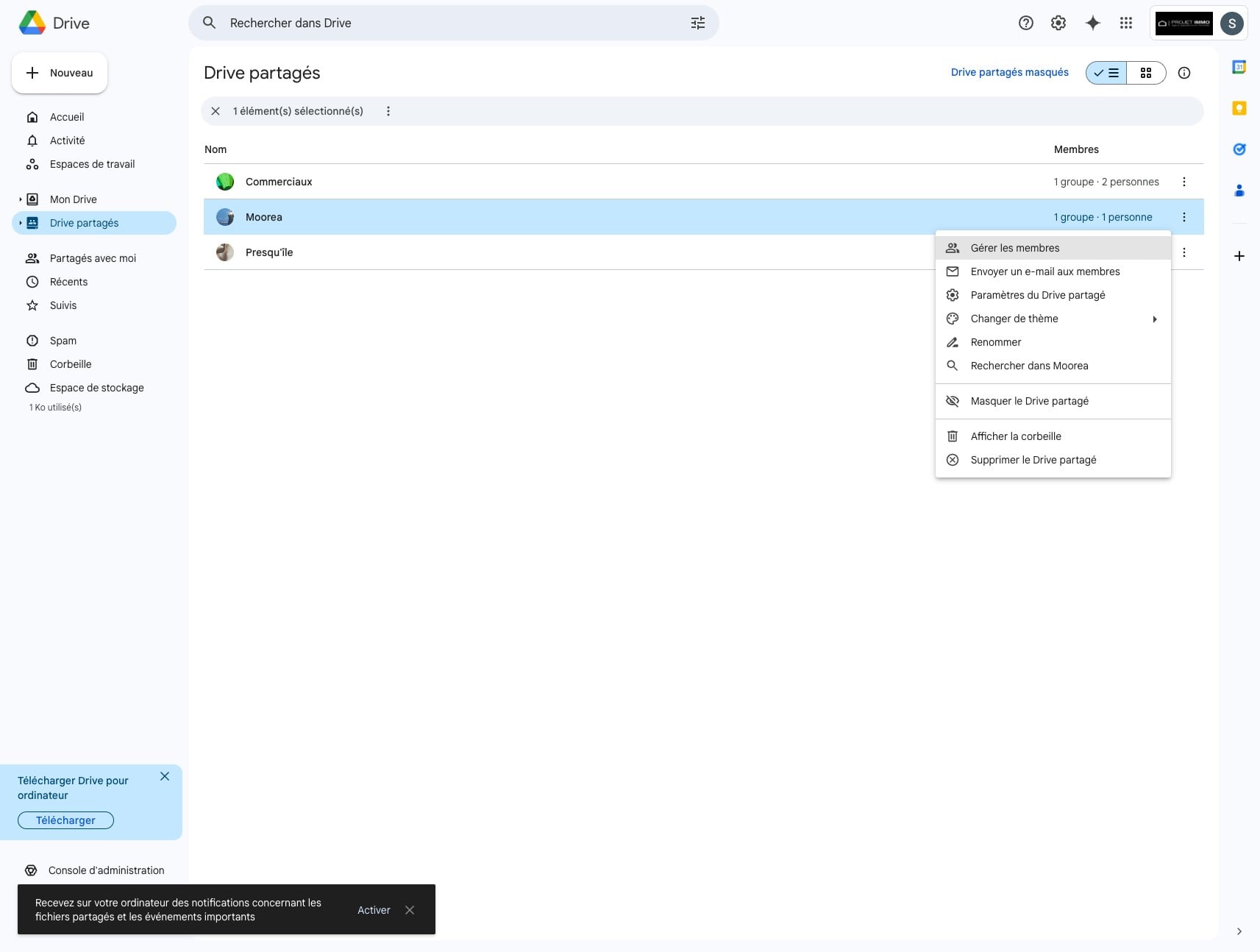Open Google Calendar side panel icon
The width and height of the screenshot is (1260, 952).
[1239, 67]
